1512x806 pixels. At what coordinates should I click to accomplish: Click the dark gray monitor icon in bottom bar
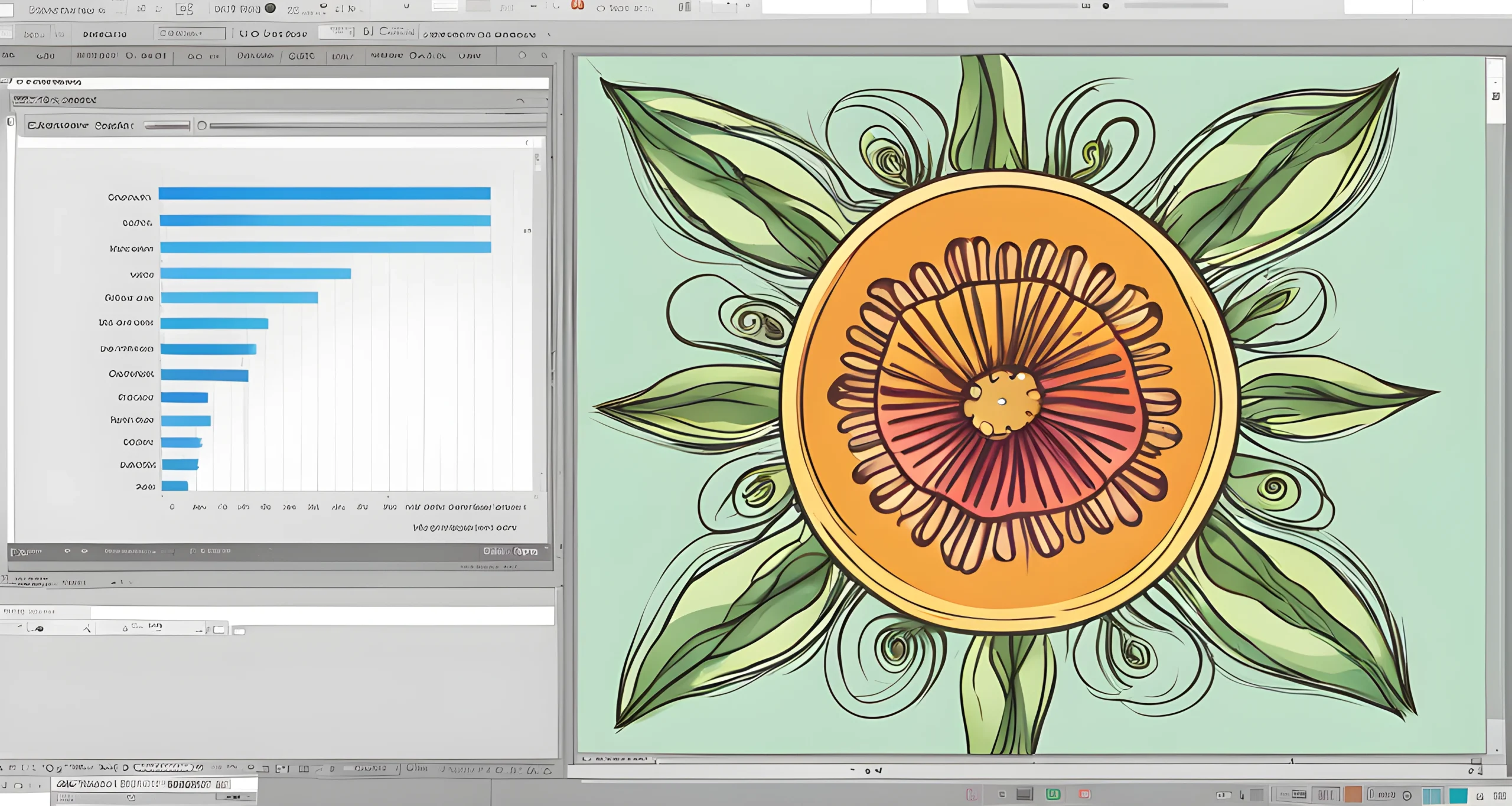(x=1024, y=794)
